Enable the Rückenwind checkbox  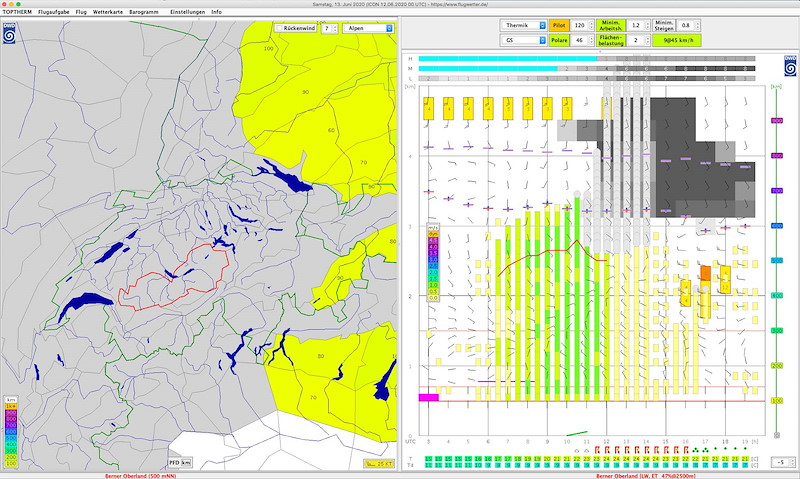click(x=279, y=29)
